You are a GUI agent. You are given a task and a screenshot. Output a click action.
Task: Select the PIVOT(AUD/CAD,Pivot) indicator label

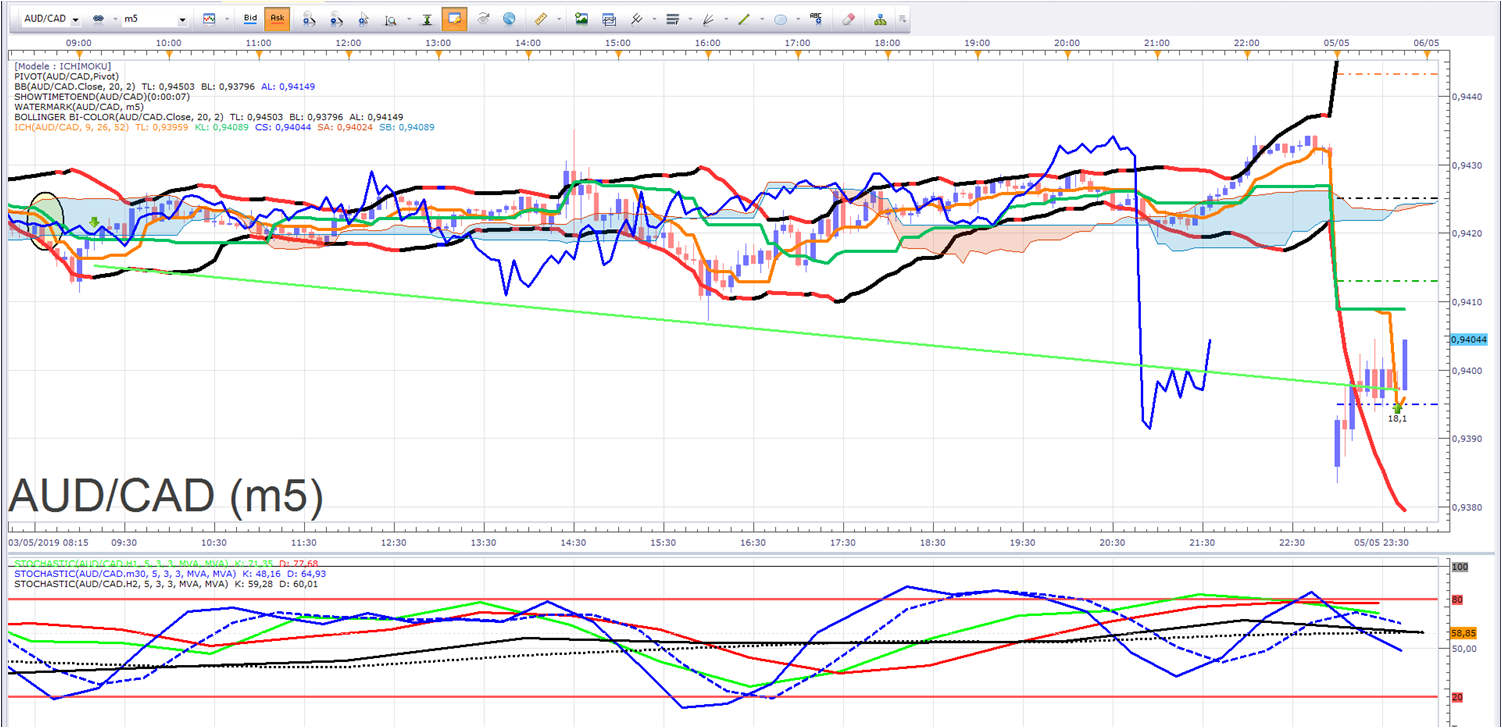tap(67, 76)
